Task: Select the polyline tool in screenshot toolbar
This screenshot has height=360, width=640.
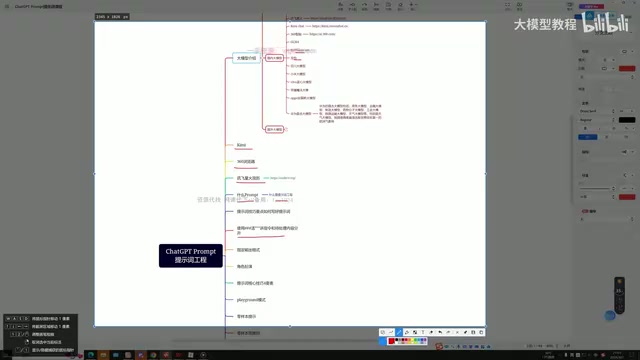Action: 391,332
